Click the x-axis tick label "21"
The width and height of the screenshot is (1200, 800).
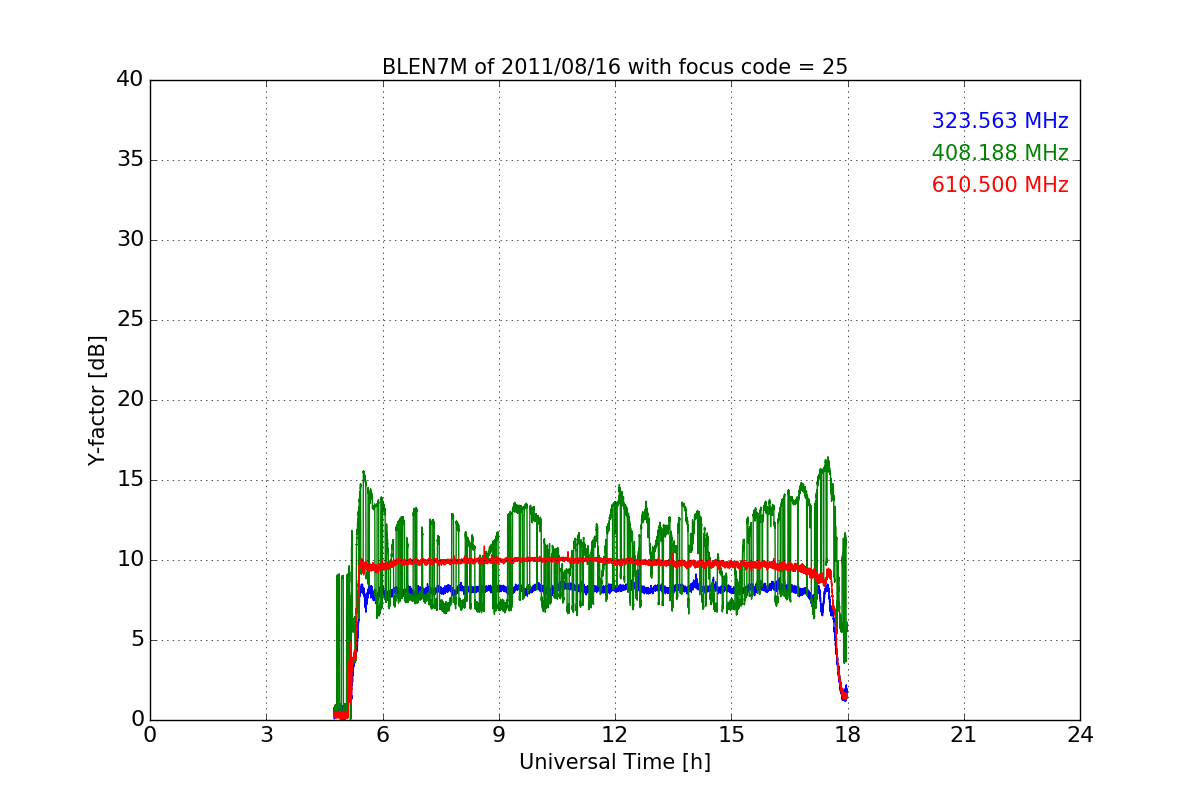point(964,735)
